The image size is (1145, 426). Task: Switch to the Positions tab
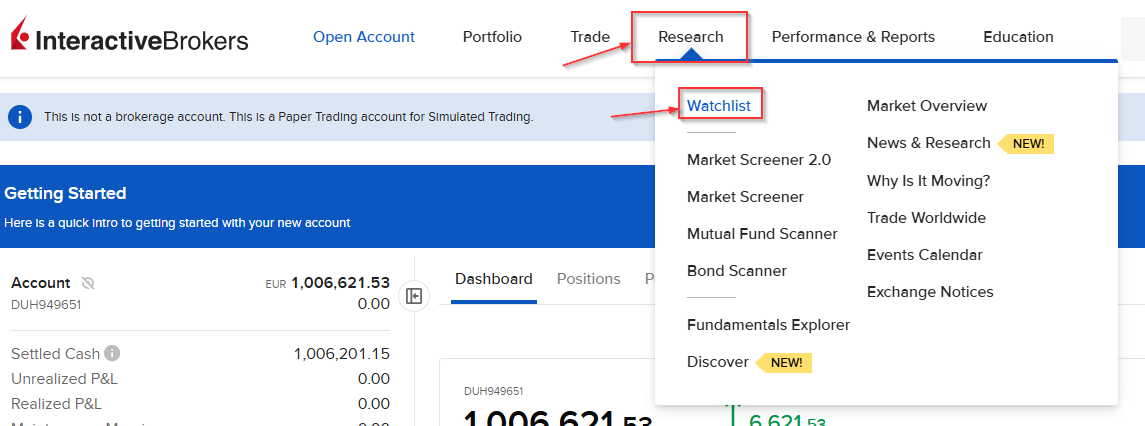click(x=589, y=279)
